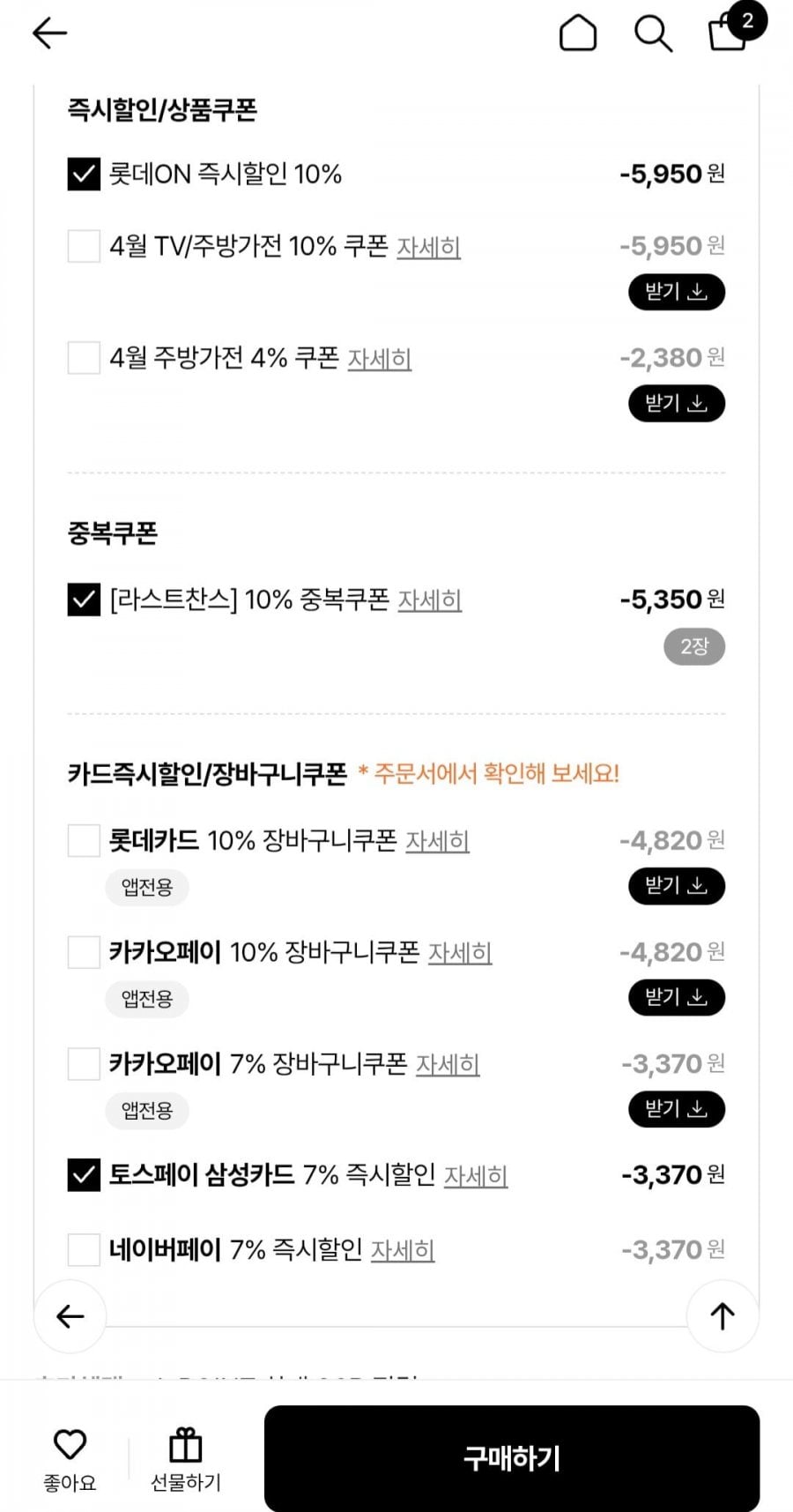This screenshot has width=793, height=1512.
Task: Tap the 2장 coupon count badge
Action: pyautogui.click(x=694, y=647)
